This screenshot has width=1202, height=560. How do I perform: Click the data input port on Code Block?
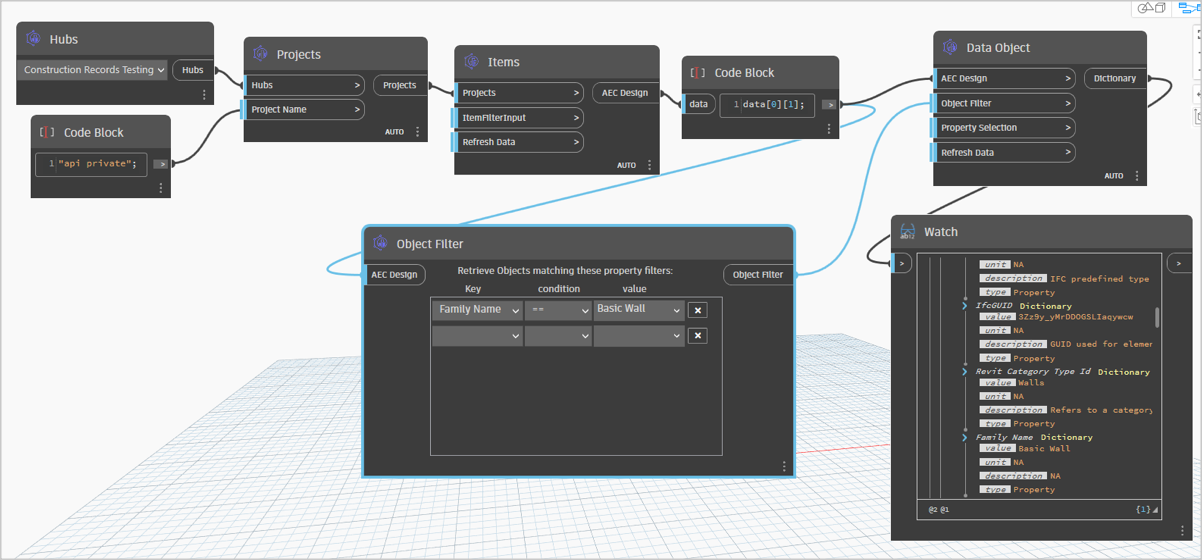698,104
